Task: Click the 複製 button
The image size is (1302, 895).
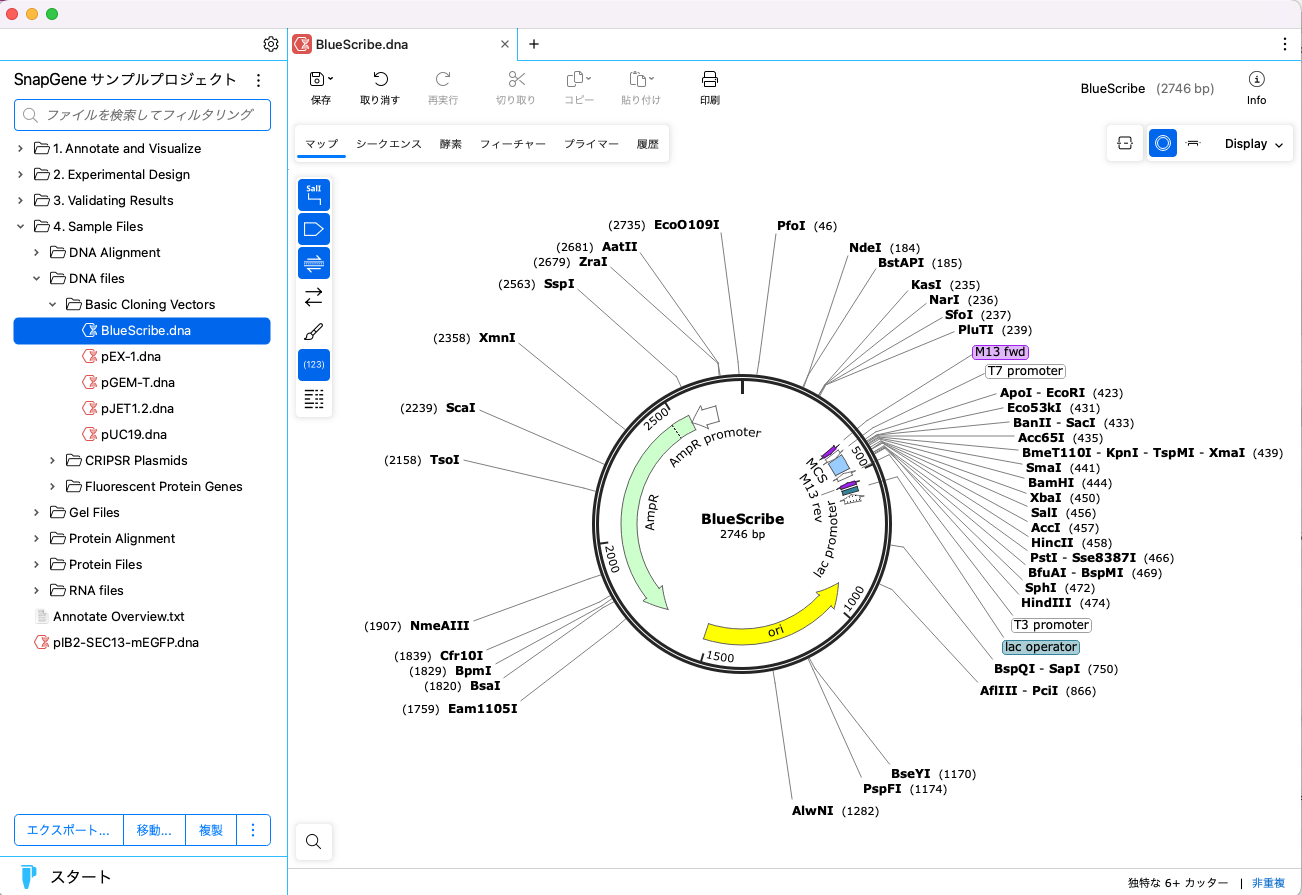Action: [x=211, y=830]
